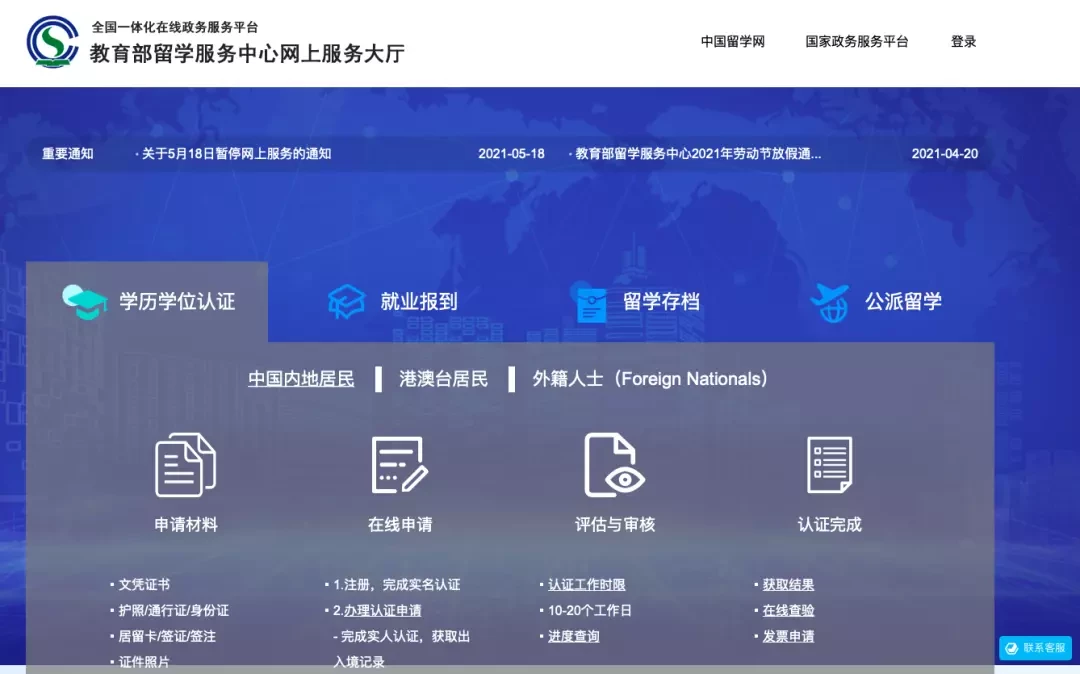The image size is (1080, 674).
Task: Click the 留学存档 document icon
Action: [x=590, y=303]
